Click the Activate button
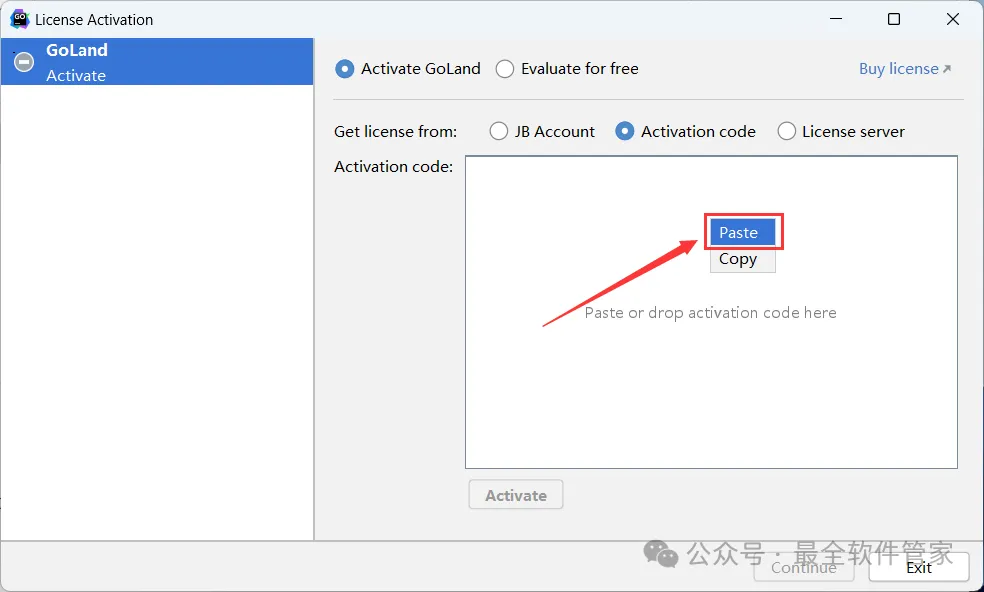The width and height of the screenshot is (984, 592). [x=516, y=495]
